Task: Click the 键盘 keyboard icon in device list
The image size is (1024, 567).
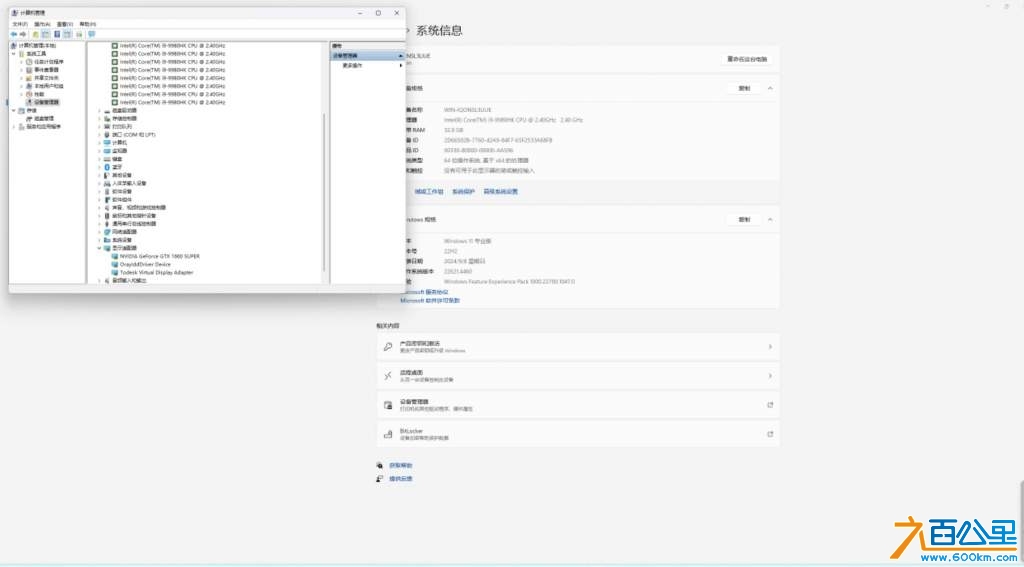Action: (107, 159)
